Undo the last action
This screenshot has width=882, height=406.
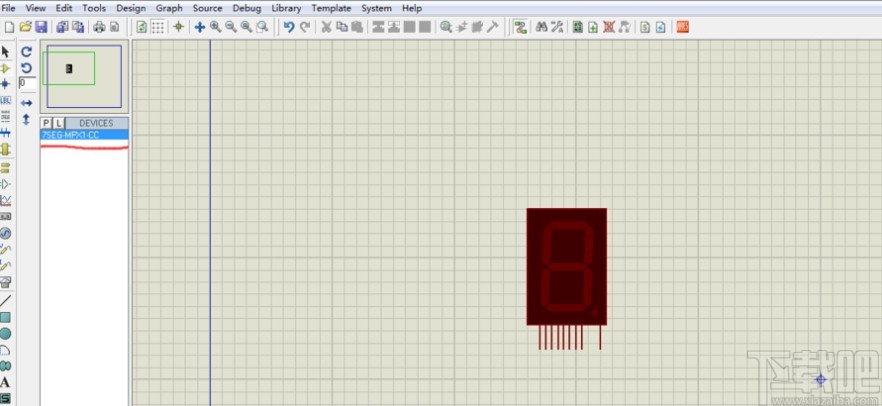click(x=289, y=27)
